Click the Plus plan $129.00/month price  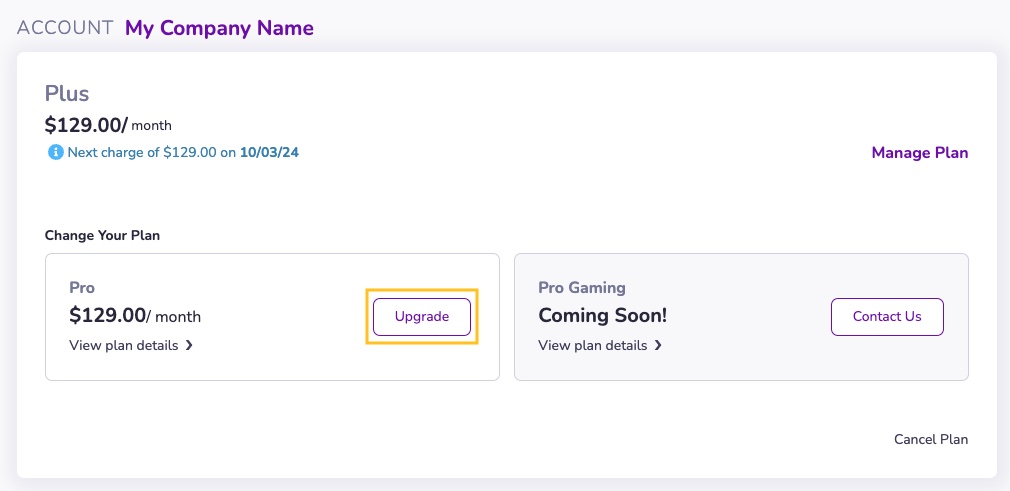[x=108, y=125]
